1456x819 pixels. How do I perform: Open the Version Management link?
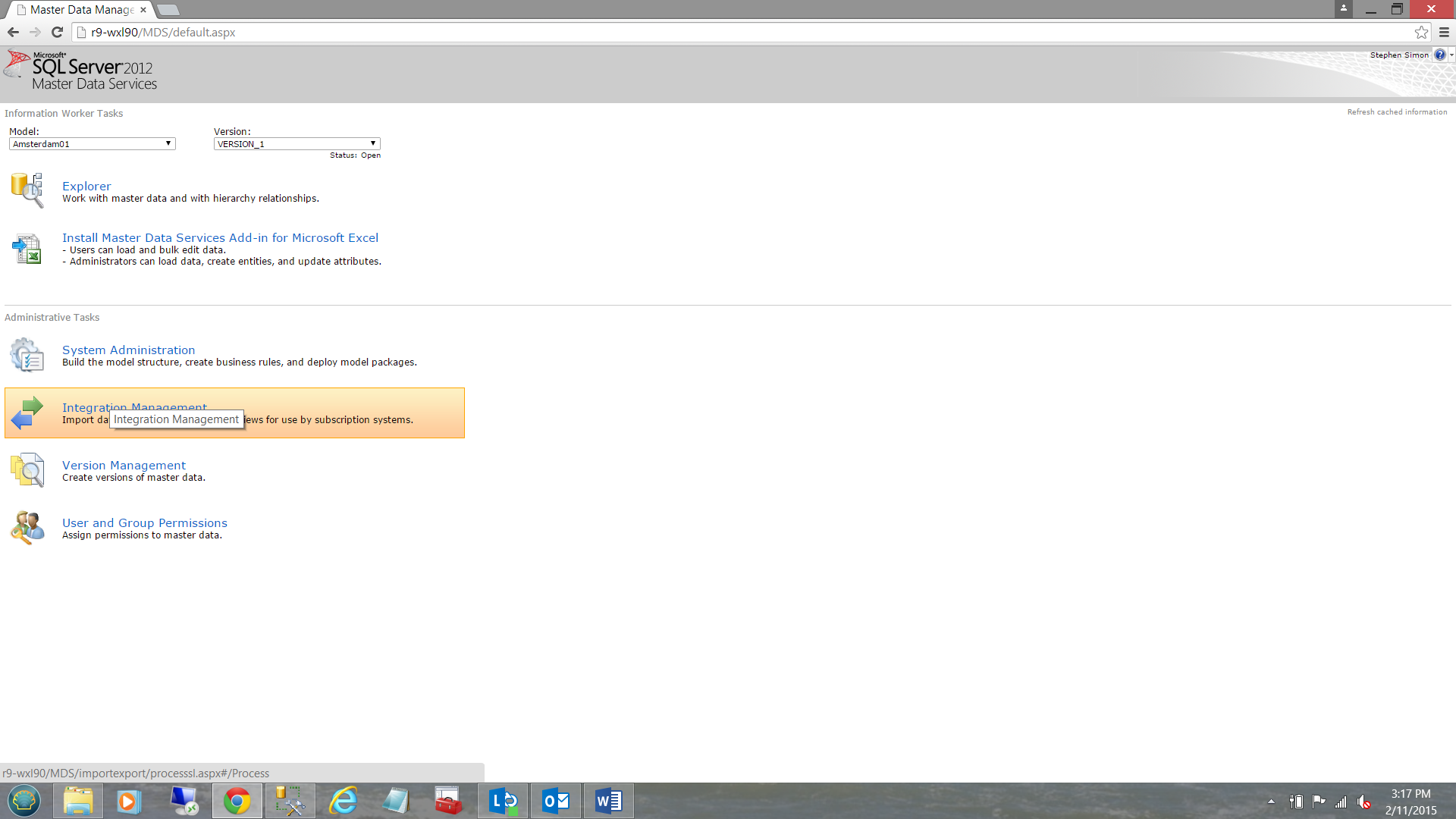(x=124, y=465)
